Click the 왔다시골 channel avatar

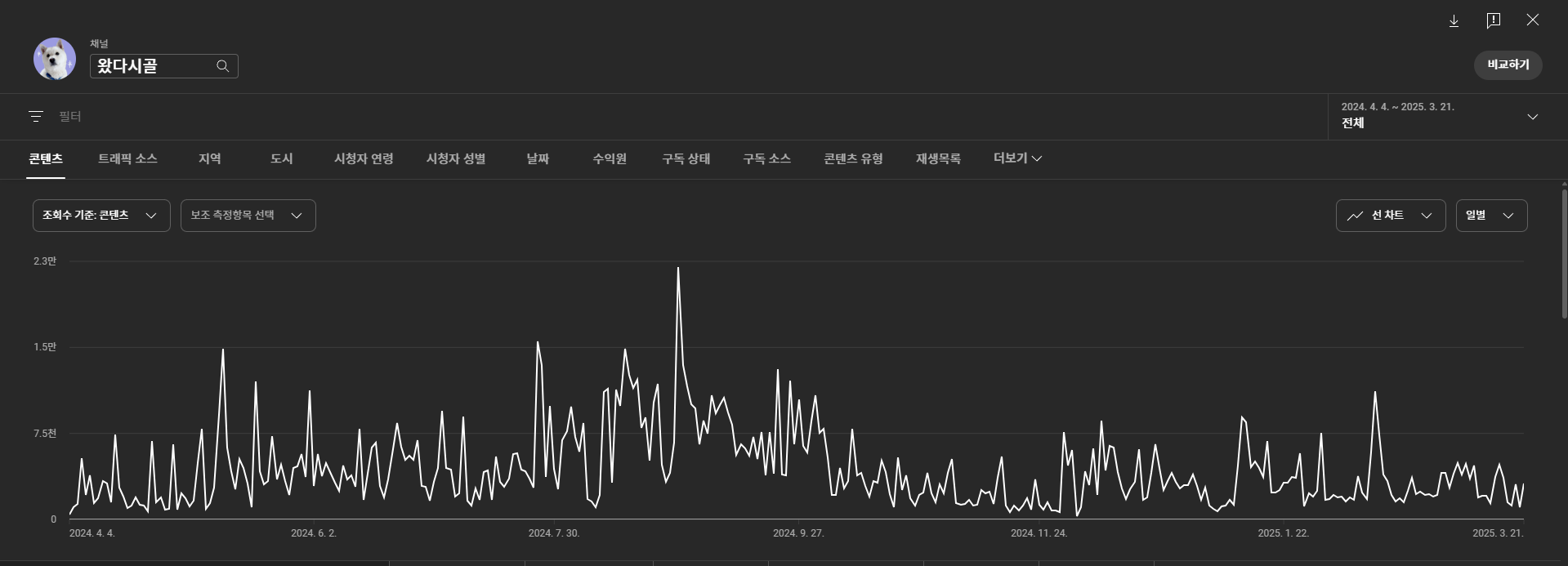point(55,59)
